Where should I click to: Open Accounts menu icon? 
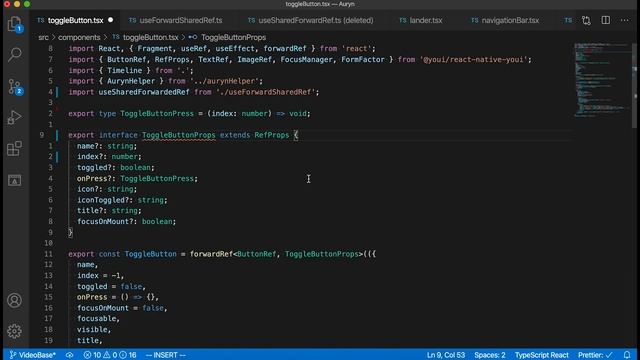pyautogui.click(x=14, y=300)
